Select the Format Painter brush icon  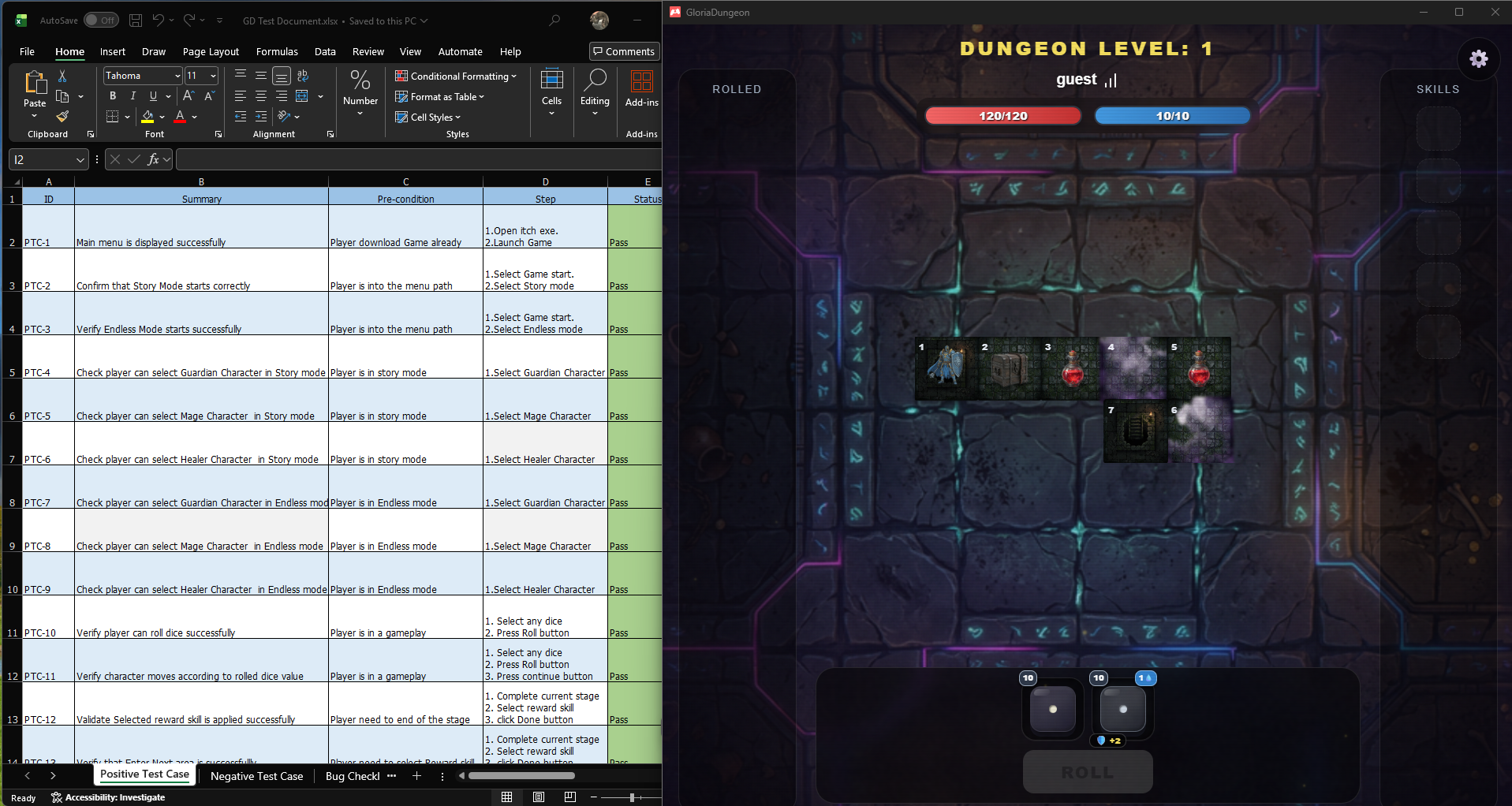(62, 117)
